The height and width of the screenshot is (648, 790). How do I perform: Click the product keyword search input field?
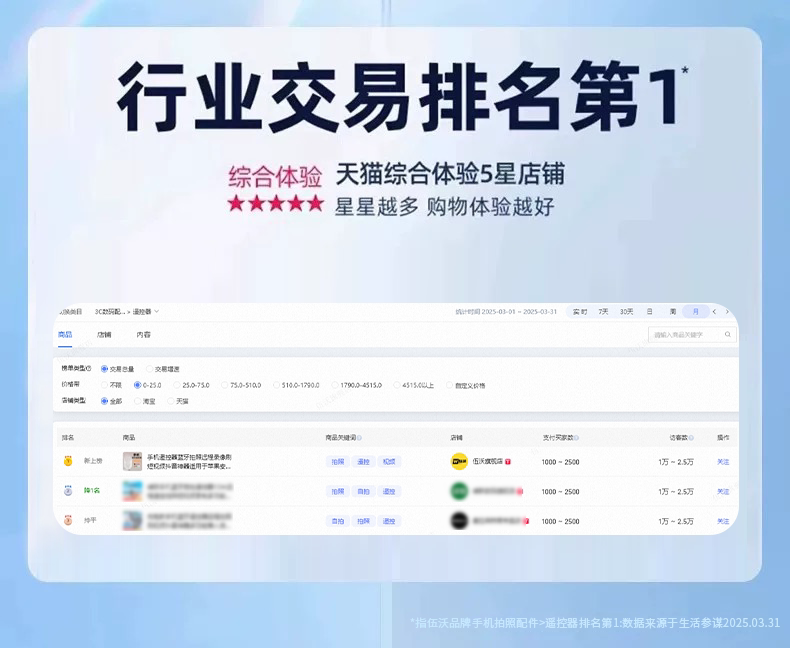tap(692, 335)
